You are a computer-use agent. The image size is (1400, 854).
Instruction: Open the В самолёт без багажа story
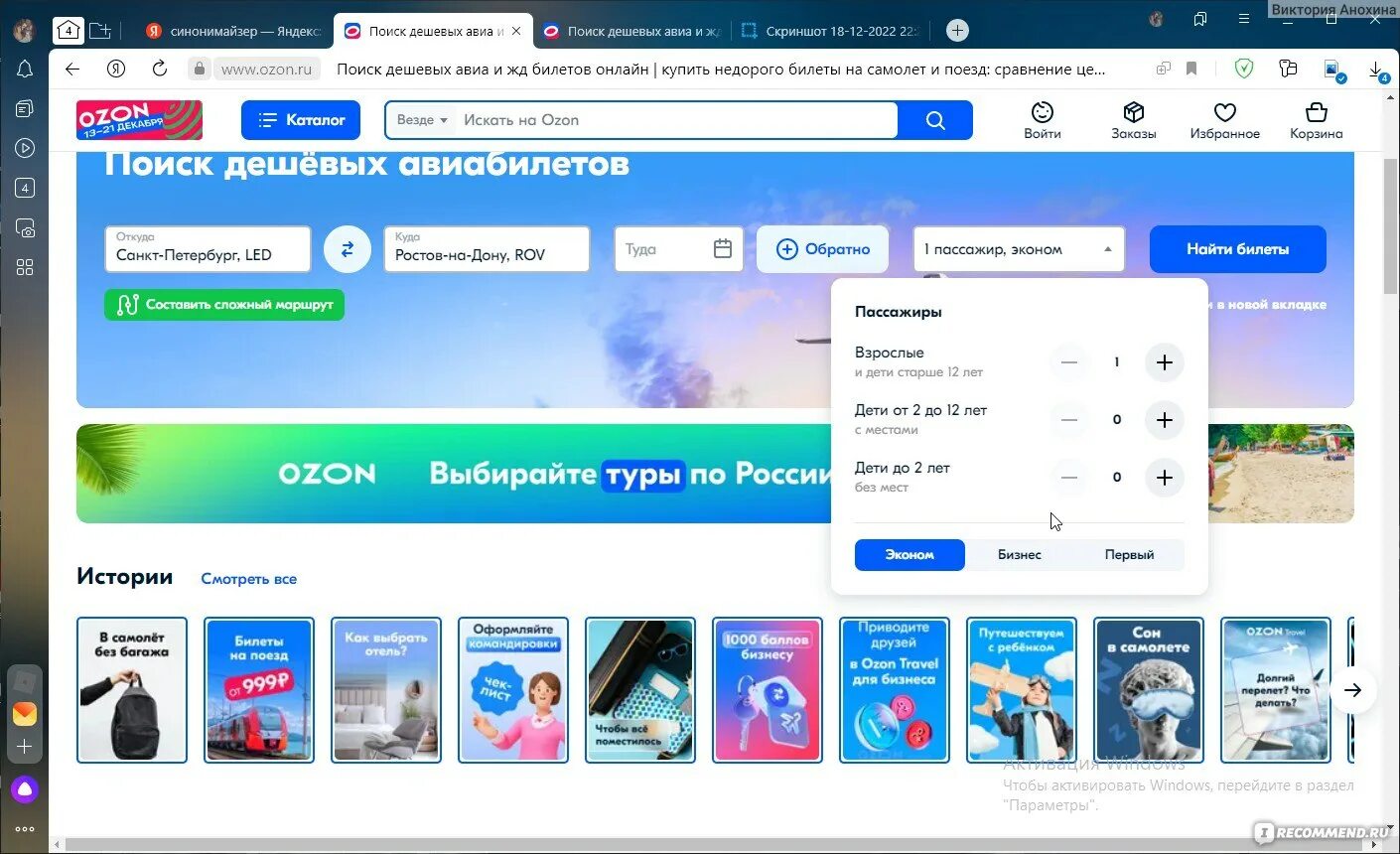132,690
